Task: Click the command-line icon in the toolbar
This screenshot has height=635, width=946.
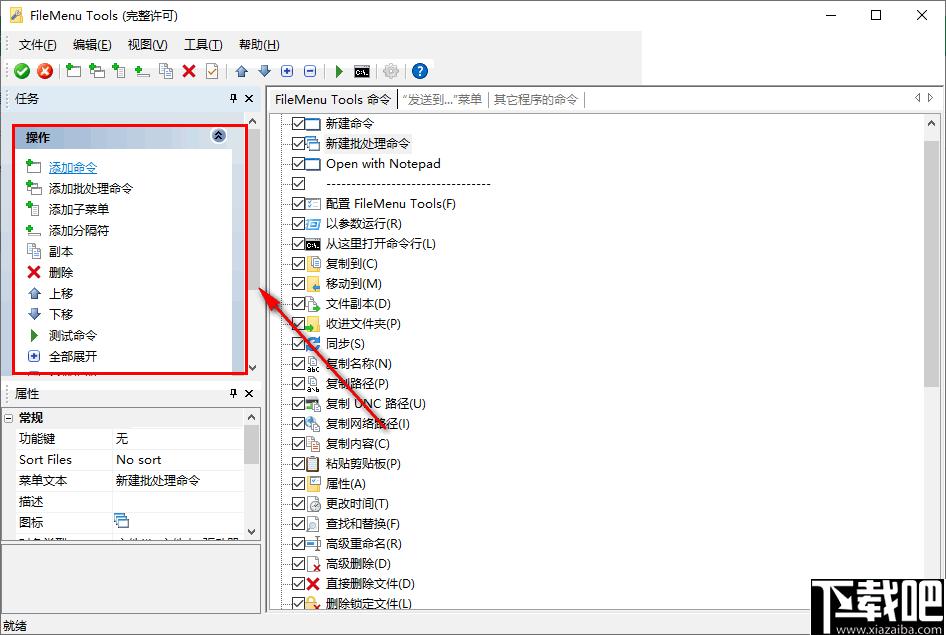Action: 361,70
